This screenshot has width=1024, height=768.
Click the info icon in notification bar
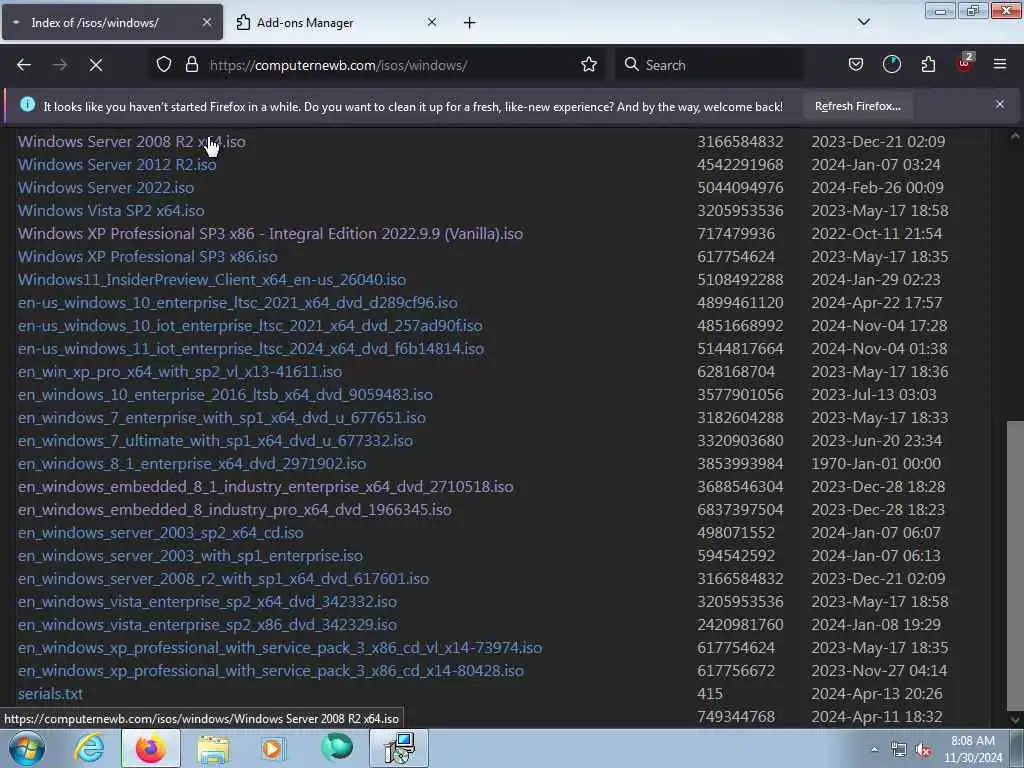tap(27, 104)
